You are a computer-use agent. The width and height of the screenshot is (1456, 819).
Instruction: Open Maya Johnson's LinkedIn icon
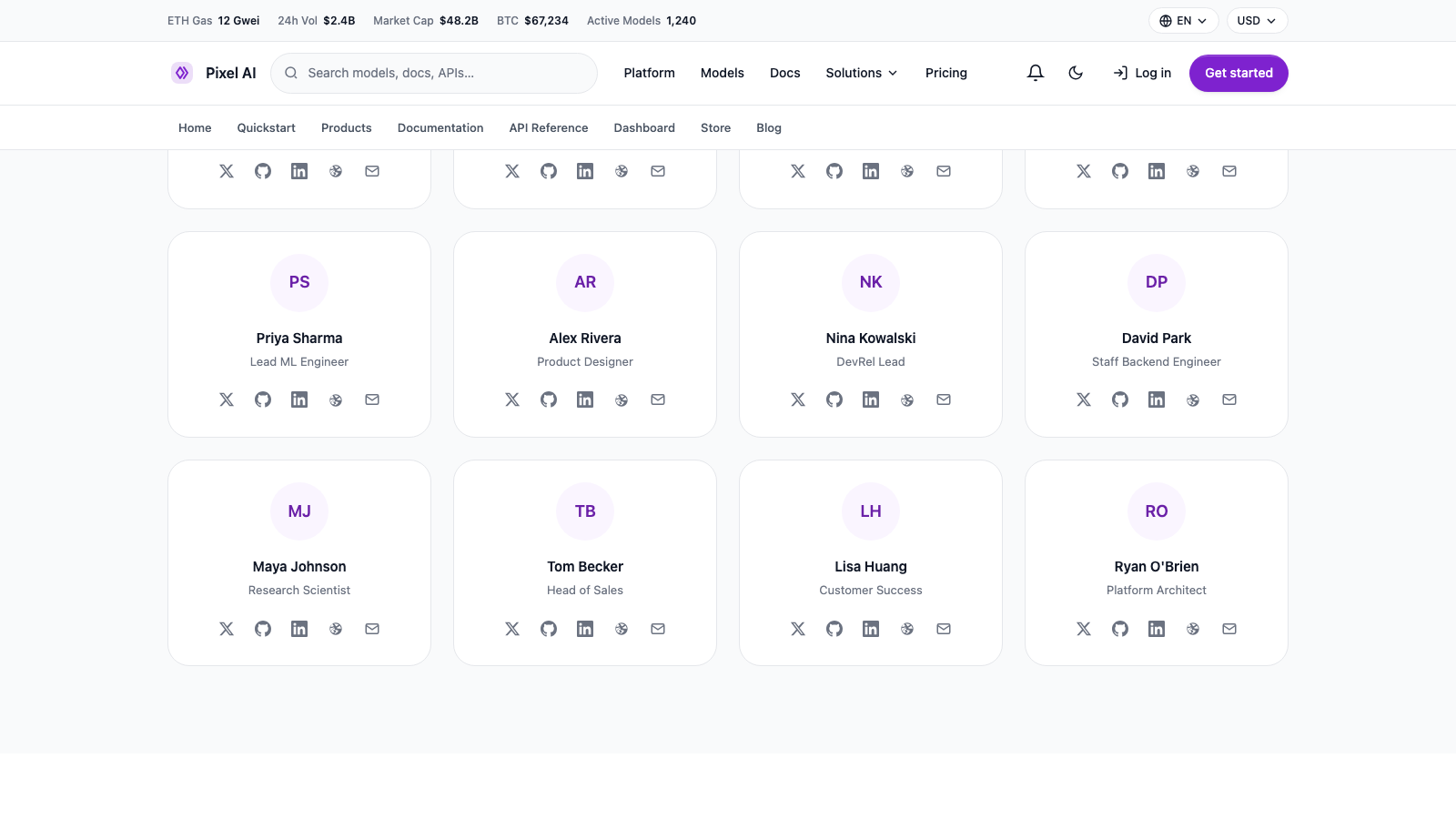299,629
